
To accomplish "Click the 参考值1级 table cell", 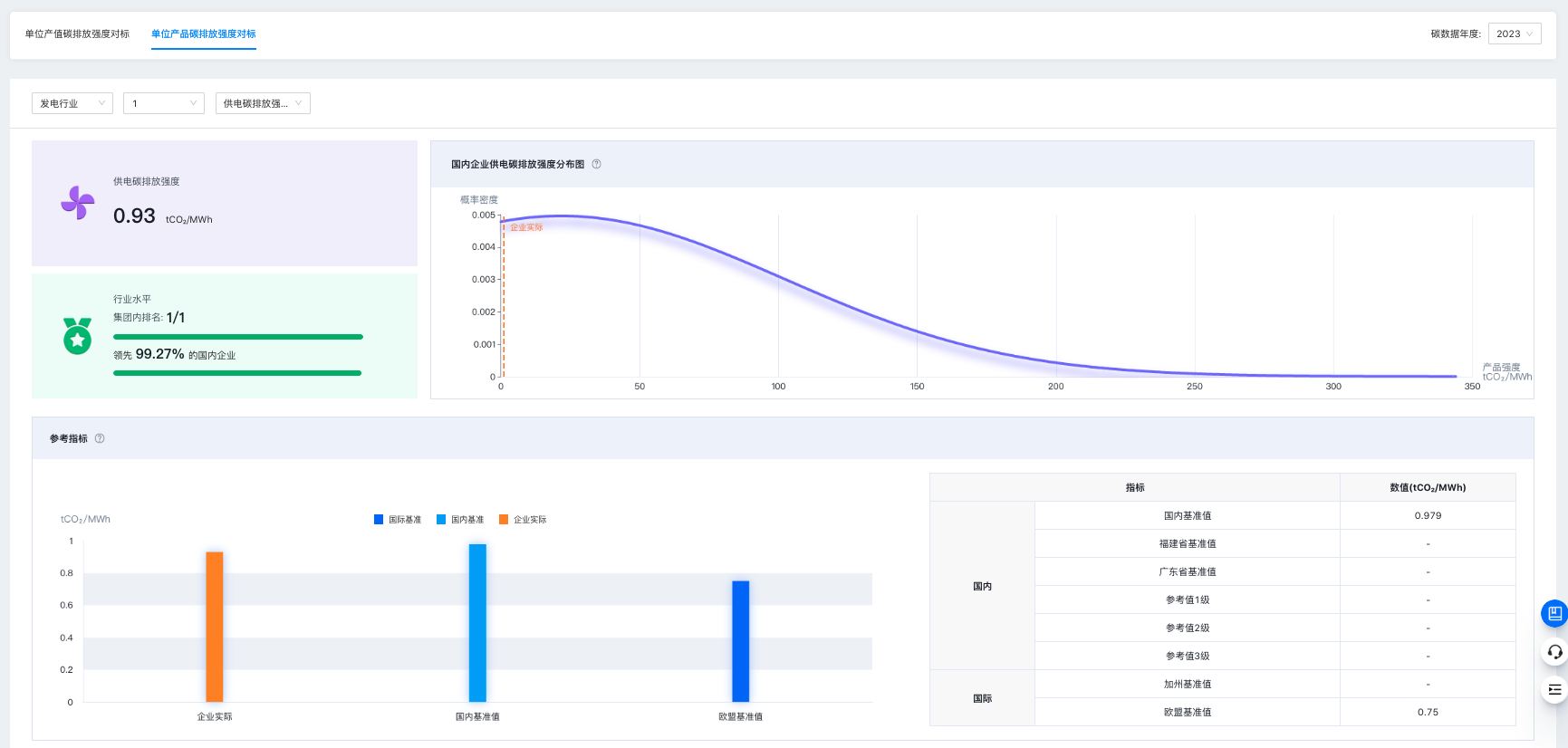I will pos(1188,599).
